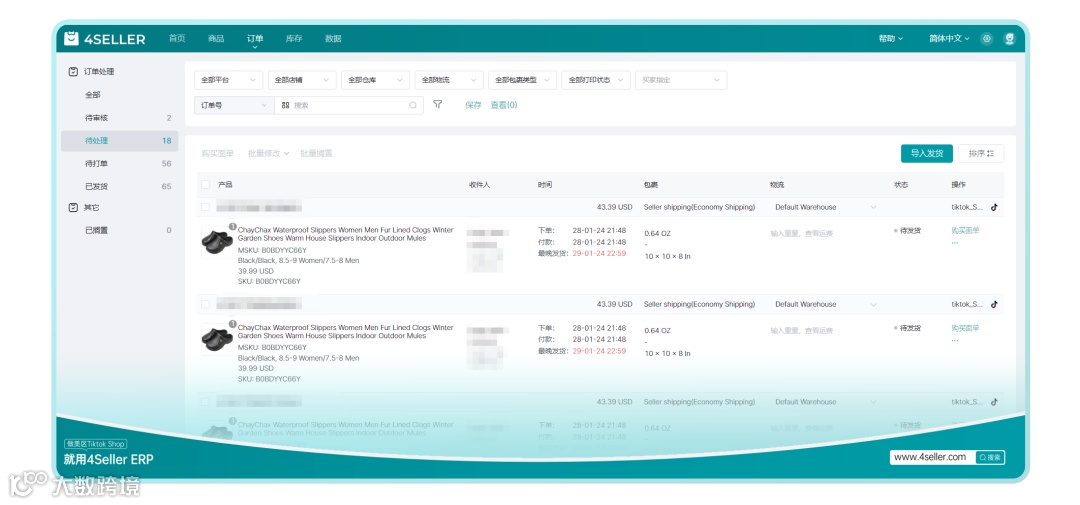
Task: Click quantity badge on second order's product image
Action: [233, 323]
